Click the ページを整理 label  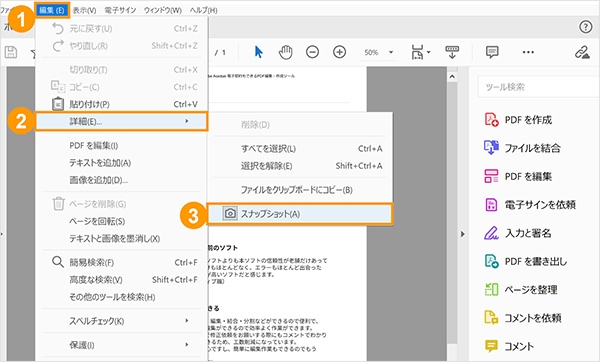pyautogui.click(x=531, y=290)
